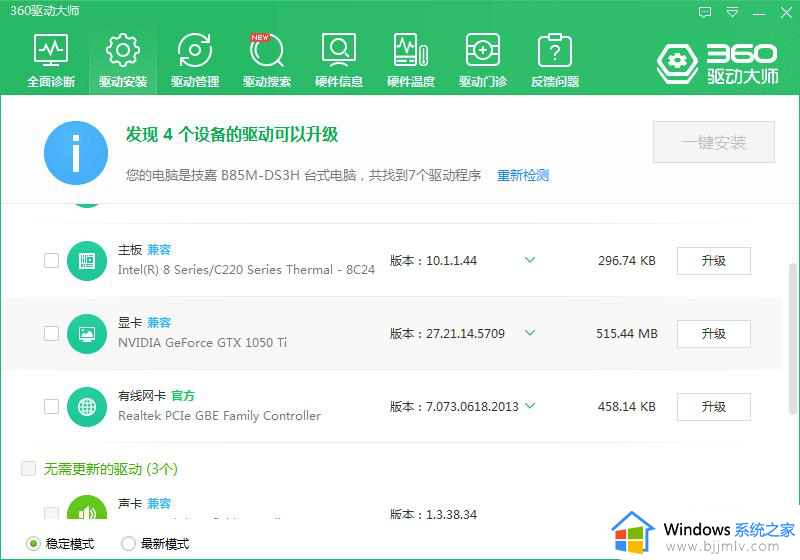
Task: Click the text Realtek PCIe GBE Family Controller
Action: coord(219,416)
